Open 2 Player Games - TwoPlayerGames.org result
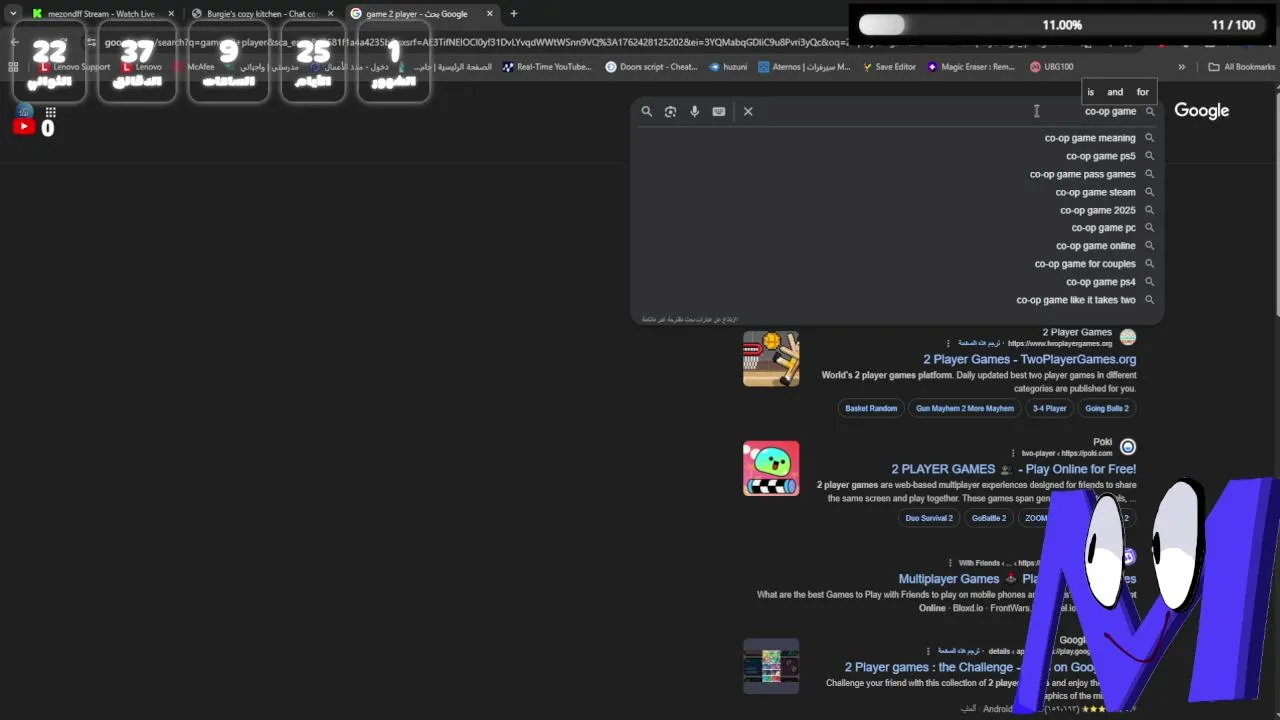Screen dimensions: 1280x720 (x=1029, y=359)
